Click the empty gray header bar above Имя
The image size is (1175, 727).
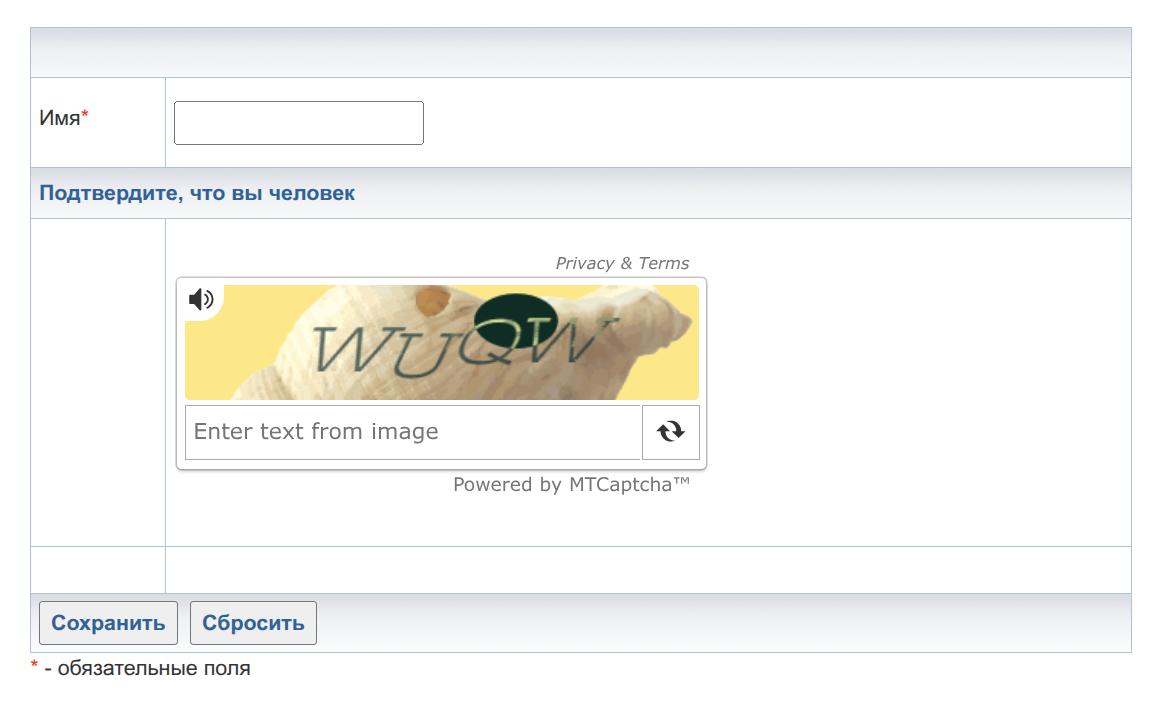(x=580, y=52)
